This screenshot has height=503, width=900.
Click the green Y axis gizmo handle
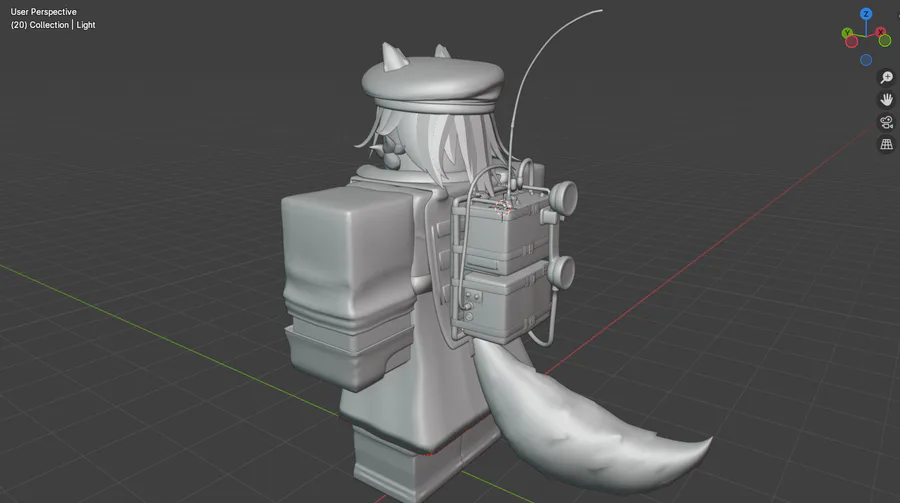[847, 33]
